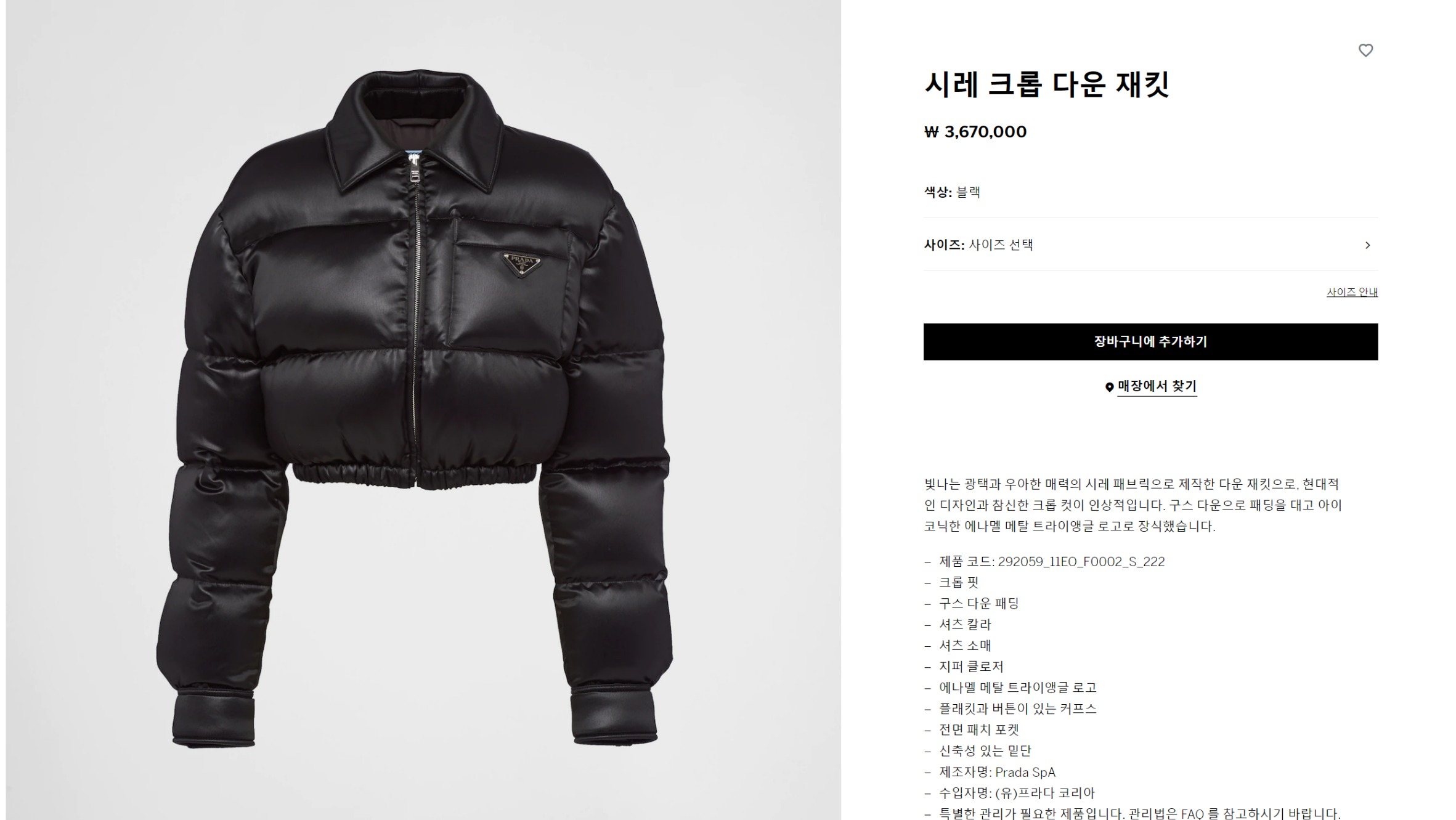Add jacket to wishlist with heart icon
The image size is (1456, 820).
[1365, 51]
